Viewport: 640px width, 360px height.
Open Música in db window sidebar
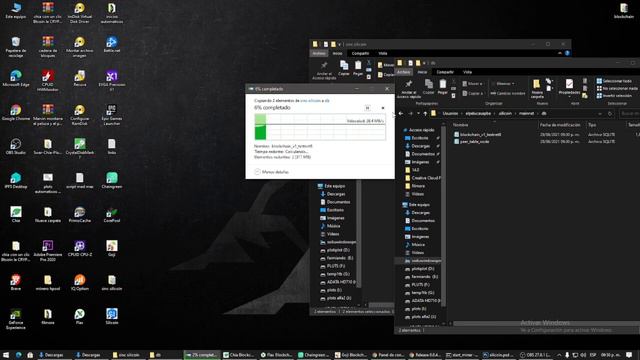coord(415,244)
